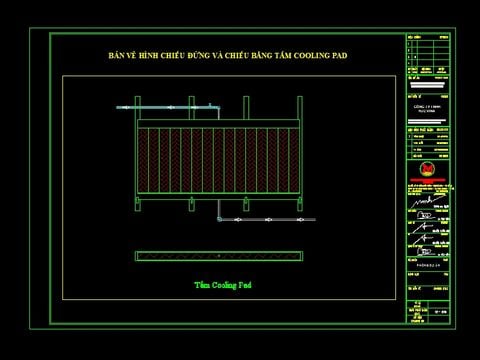Select the bottom-left support bracket of frame
This screenshot has height=360, width=480.
(138, 204)
